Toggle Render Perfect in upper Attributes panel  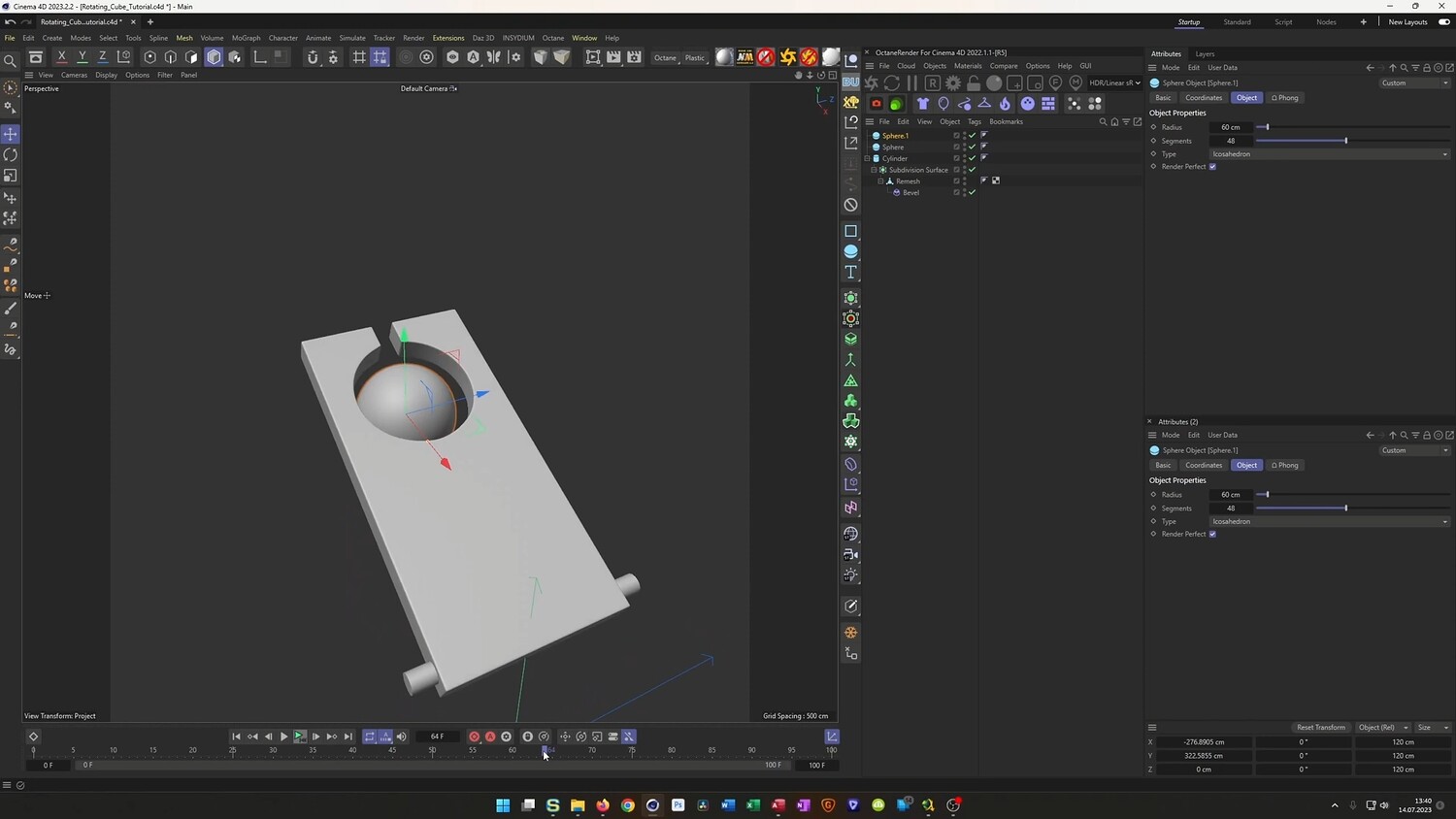click(x=1212, y=167)
